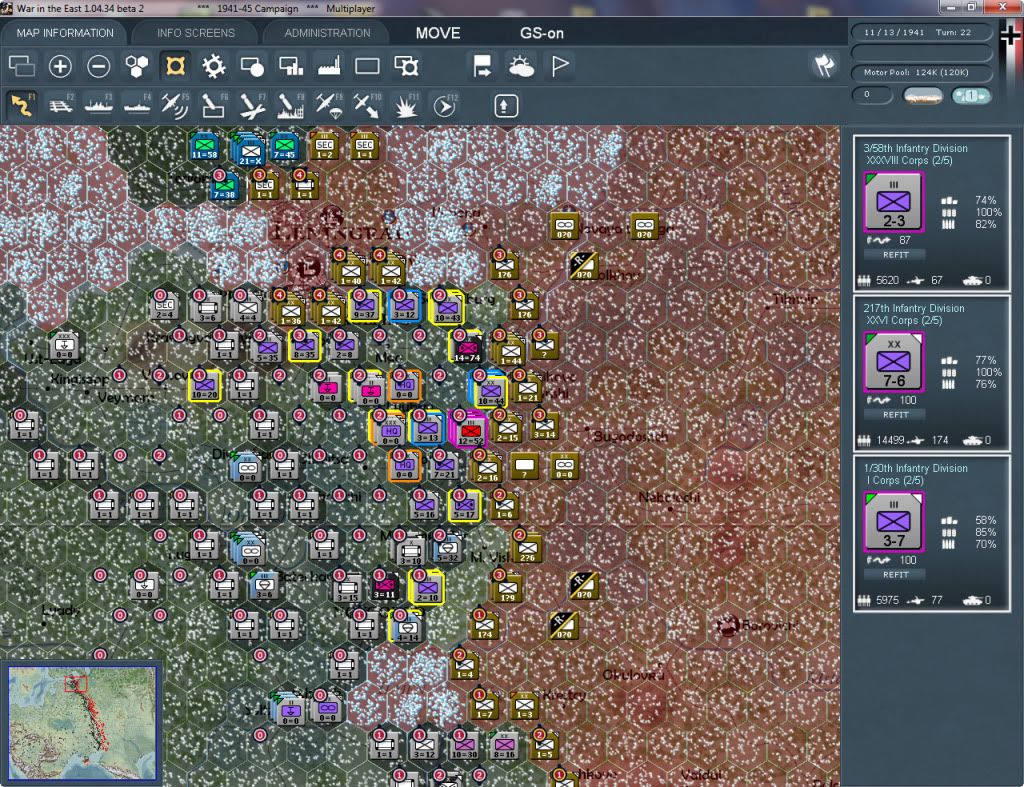Viewport: 1024px width, 787px height.
Task: Select the 11=58 unit counter on the map
Action: click(204, 146)
